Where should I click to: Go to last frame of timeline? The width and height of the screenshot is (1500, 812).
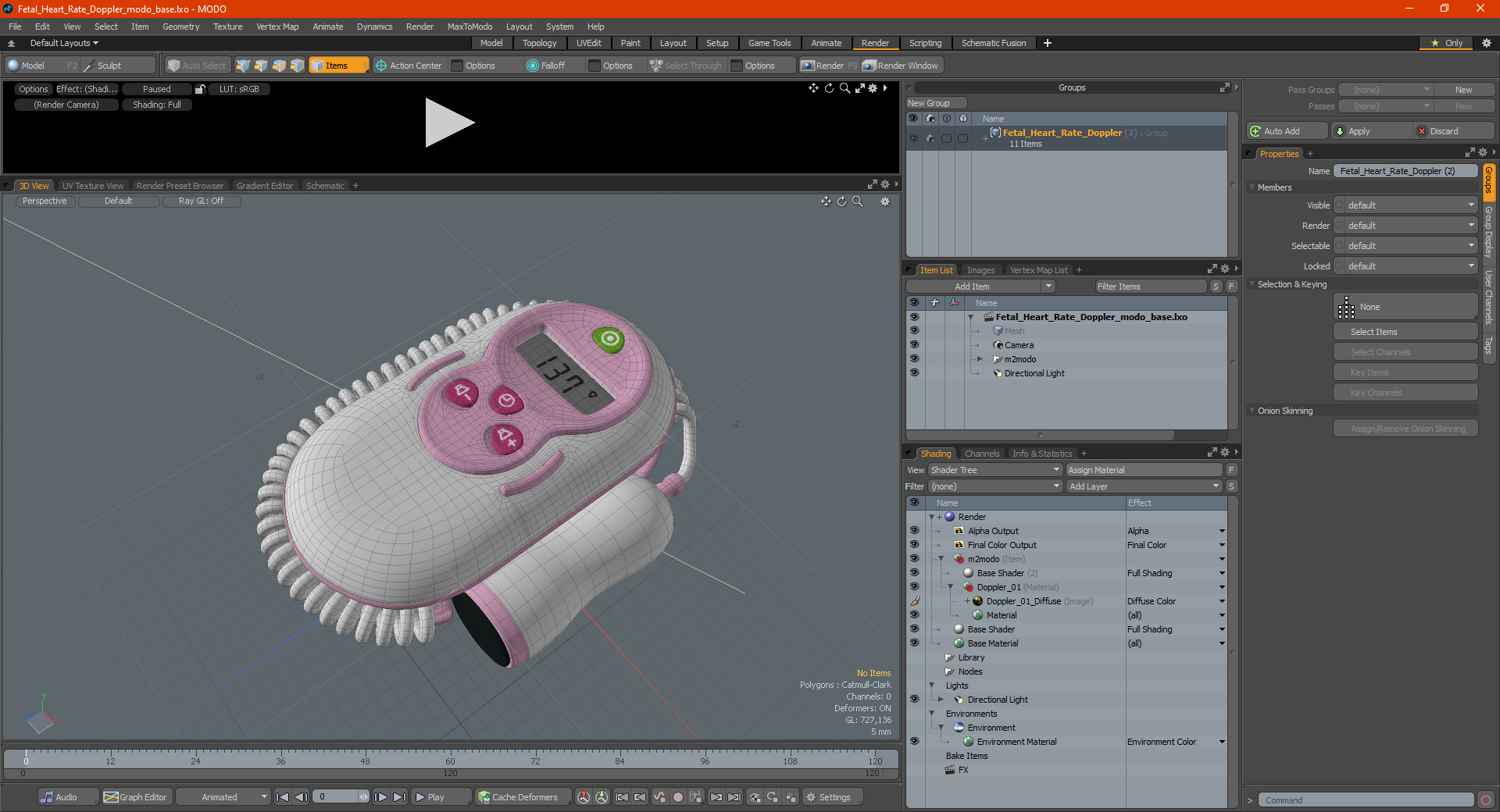pos(399,797)
